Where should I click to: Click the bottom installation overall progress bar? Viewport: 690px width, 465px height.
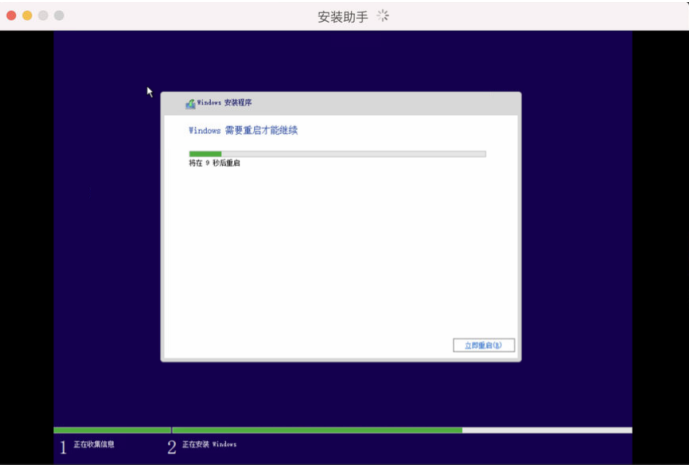[343, 430]
